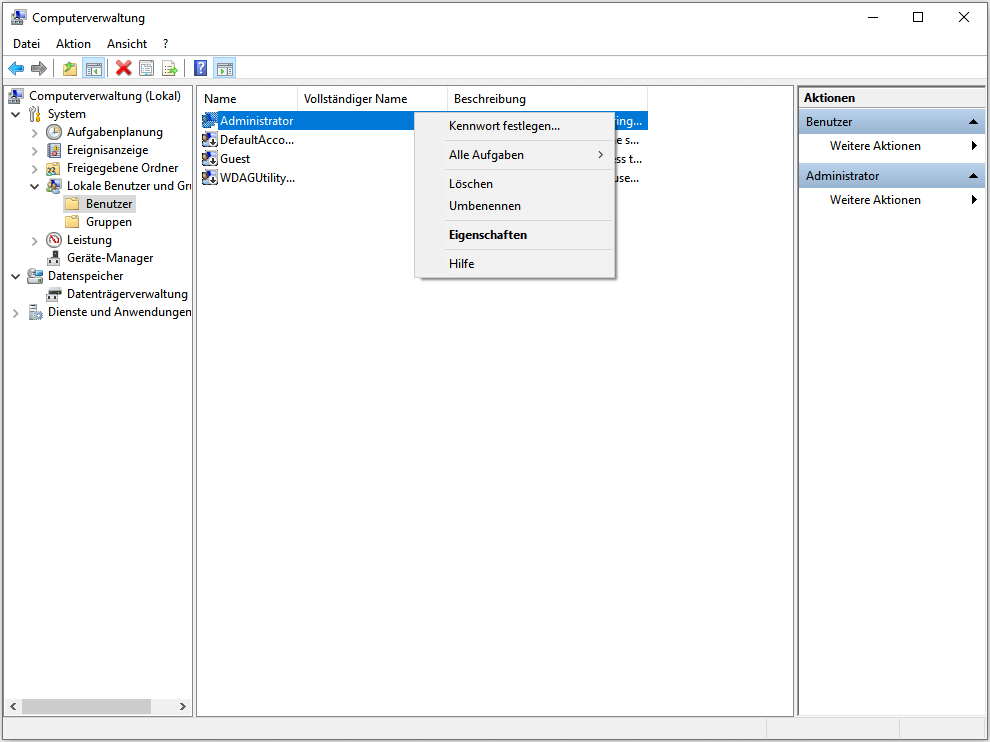This screenshot has width=990, height=742.
Task: Click Weitere Aktionen under Administrator
Action: [x=875, y=200]
